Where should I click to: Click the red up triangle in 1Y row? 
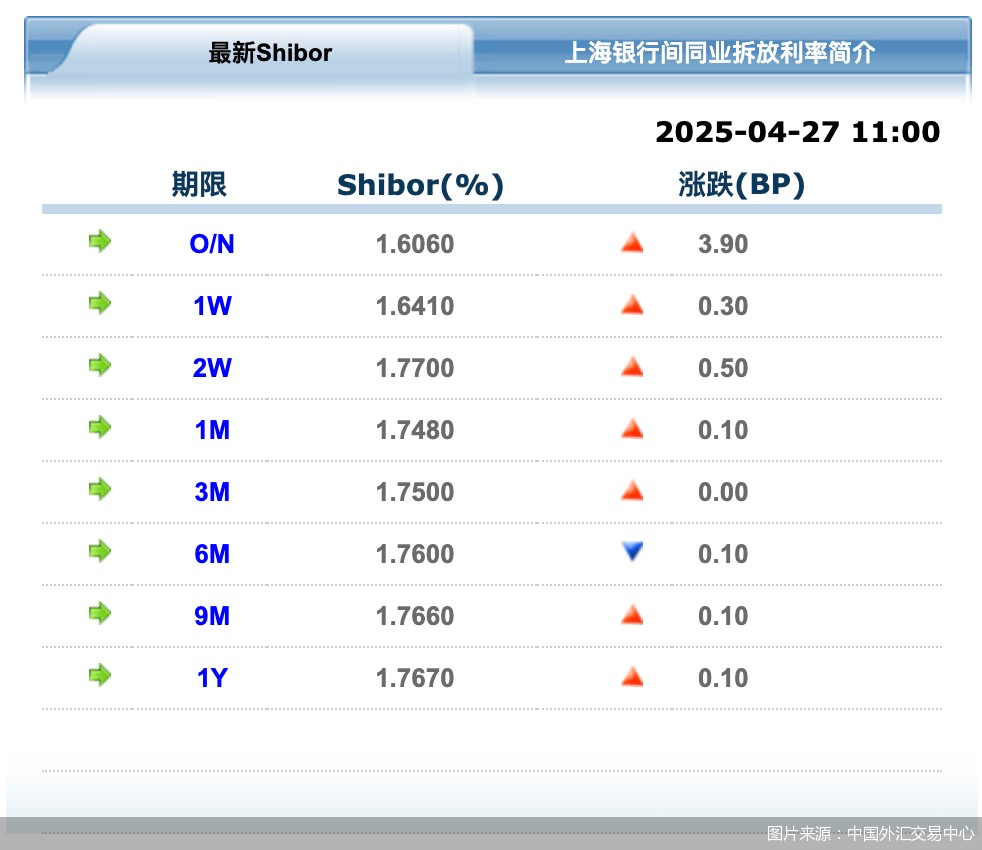tap(632, 676)
